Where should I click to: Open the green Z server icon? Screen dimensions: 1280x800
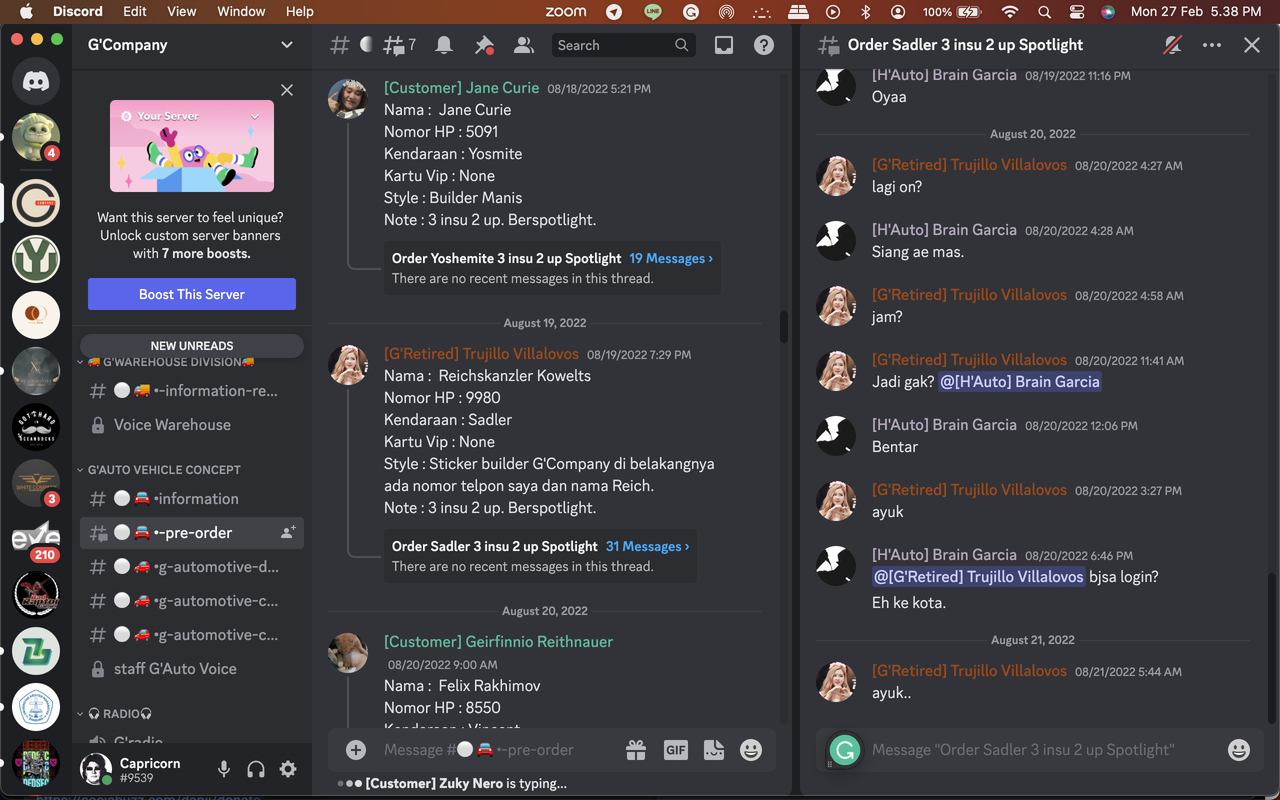[x=36, y=651]
